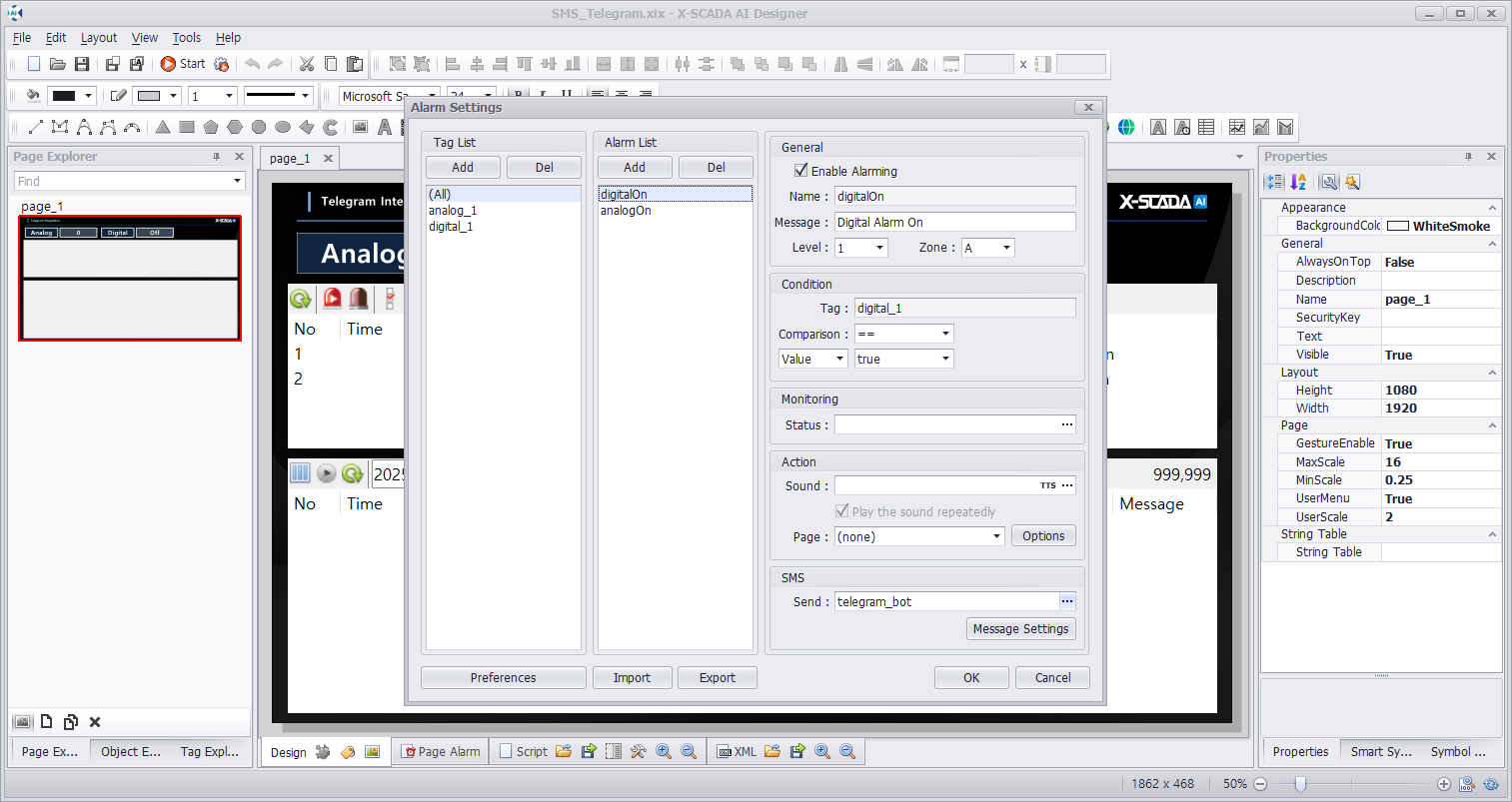Select the pentagon shape tool

point(211,127)
